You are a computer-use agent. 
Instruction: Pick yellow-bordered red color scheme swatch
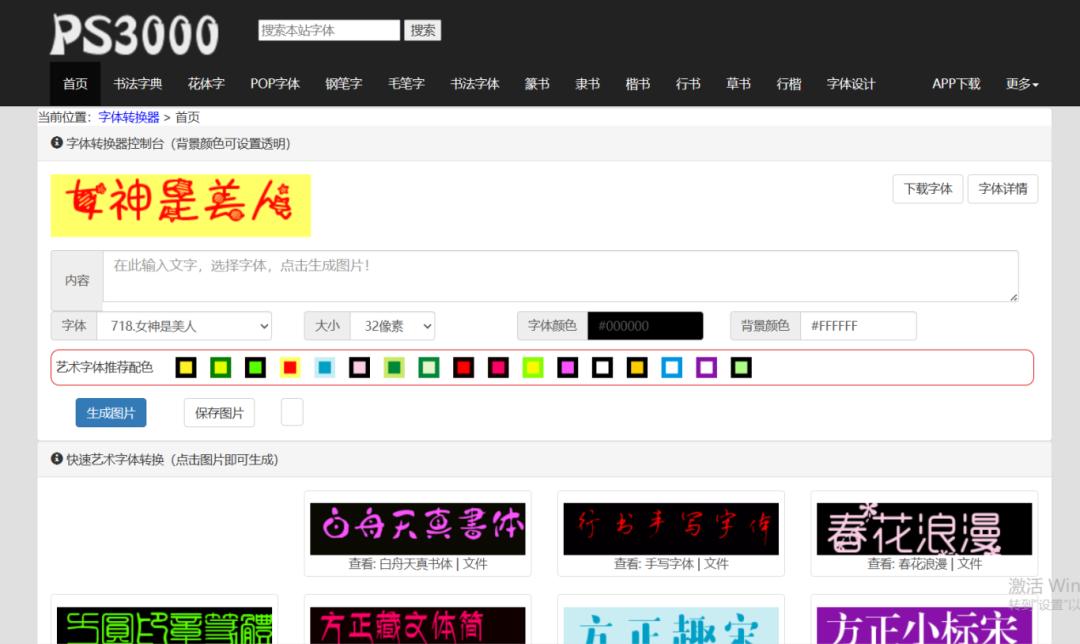(290, 368)
